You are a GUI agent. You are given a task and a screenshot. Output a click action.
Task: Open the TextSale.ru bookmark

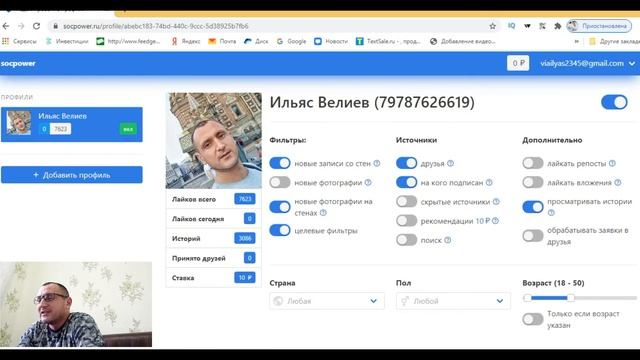[388, 41]
